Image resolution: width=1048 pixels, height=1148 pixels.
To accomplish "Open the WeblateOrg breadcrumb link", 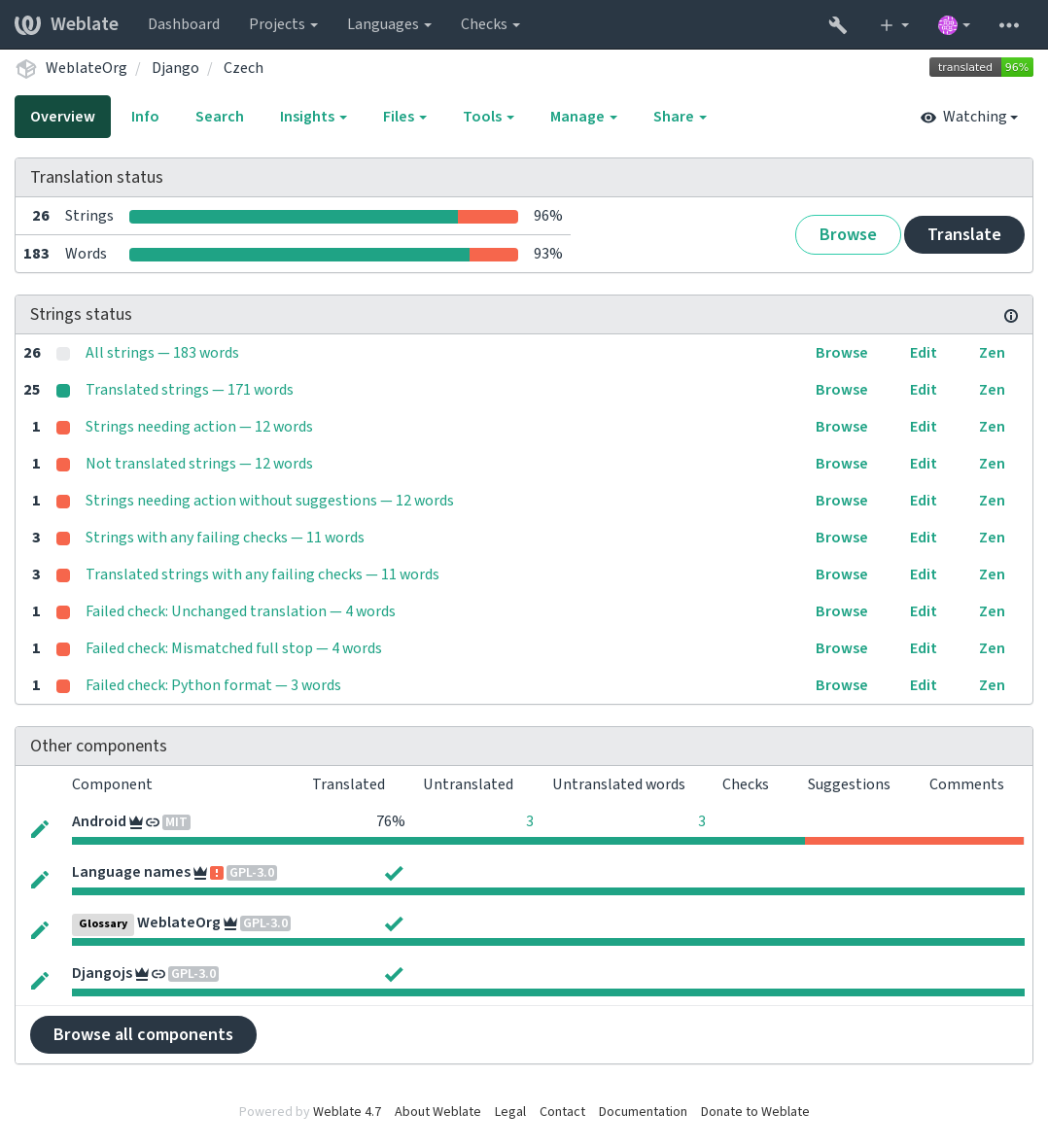I will pyautogui.click(x=86, y=68).
